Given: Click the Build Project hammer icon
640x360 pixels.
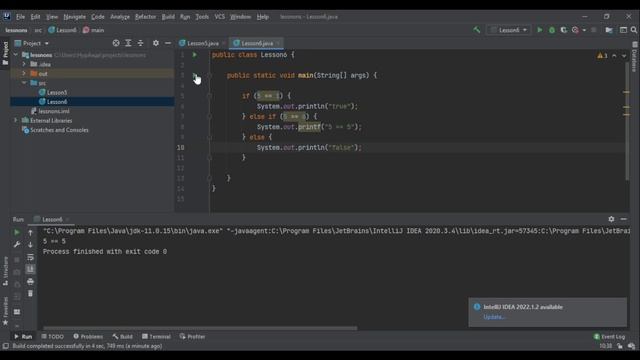Looking at the screenshot, I should 476,30.
